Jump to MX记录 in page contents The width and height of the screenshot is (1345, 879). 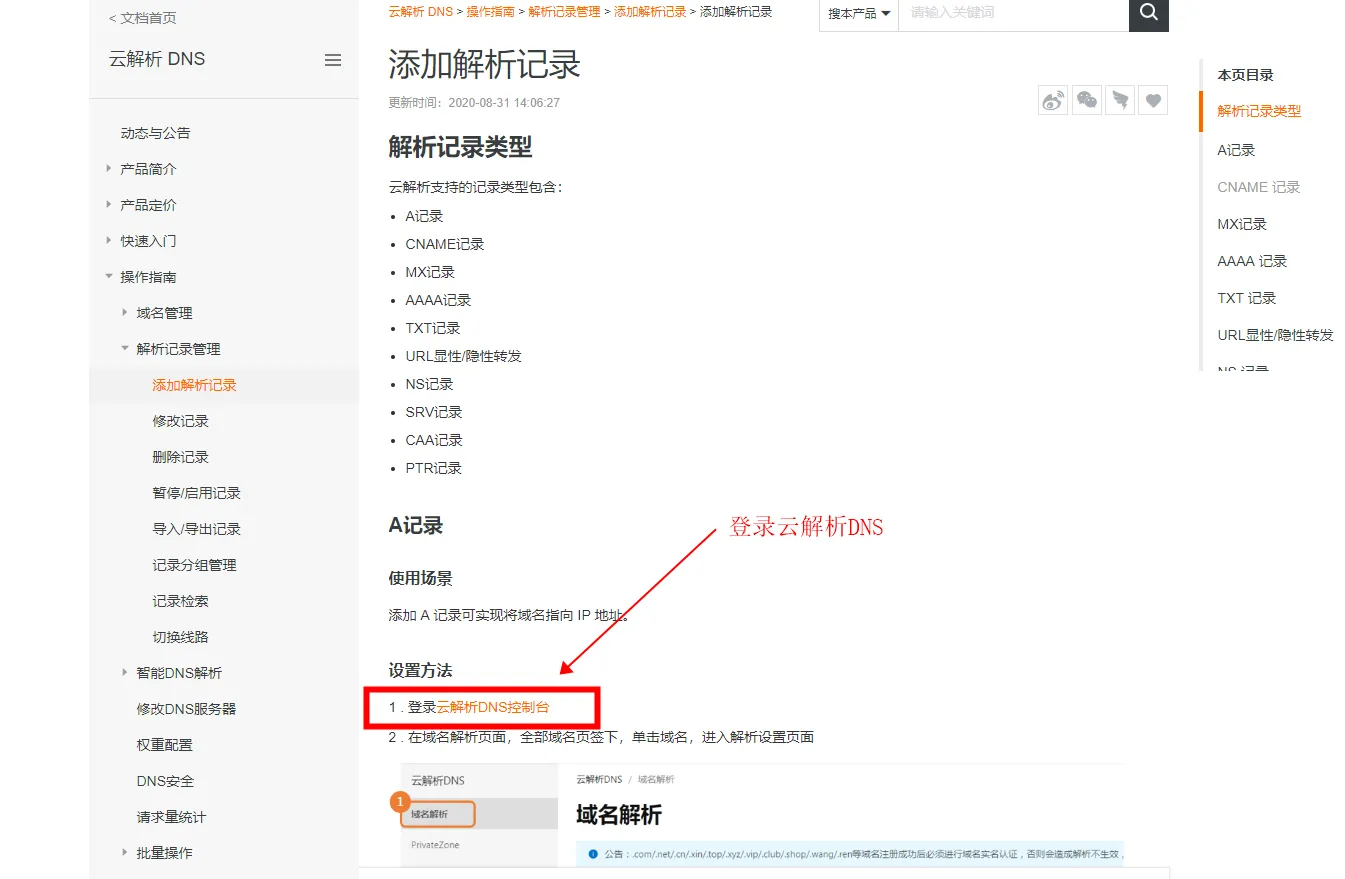click(x=1242, y=224)
